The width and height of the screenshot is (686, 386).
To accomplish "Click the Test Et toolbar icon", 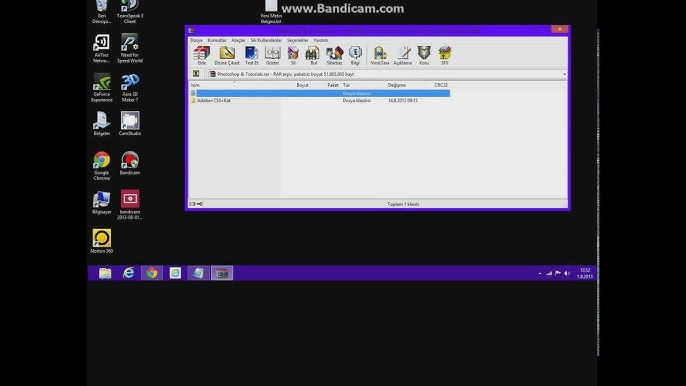I will 251,56.
